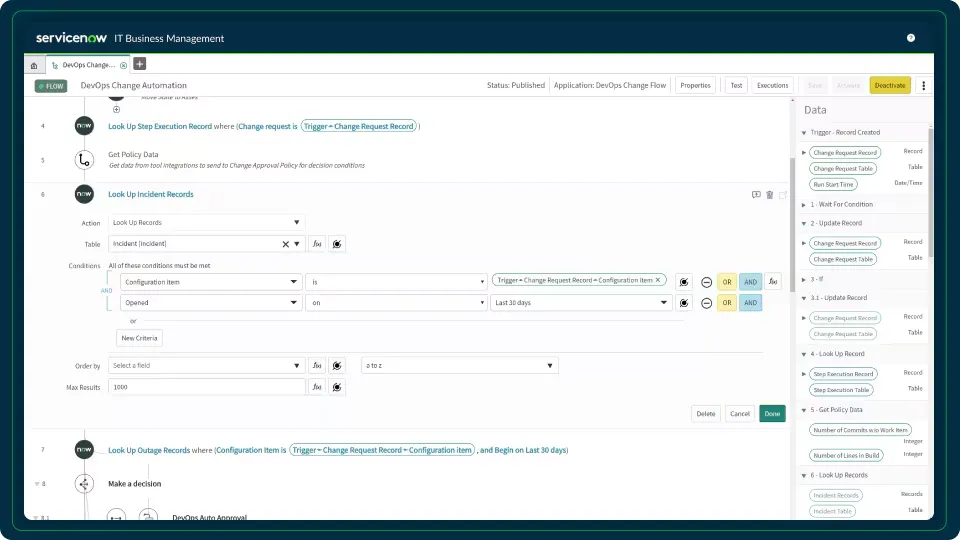Image resolution: width=960 pixels, height=540 pixels.
Task: Click the Deactivate button
Action: [889, 86]
